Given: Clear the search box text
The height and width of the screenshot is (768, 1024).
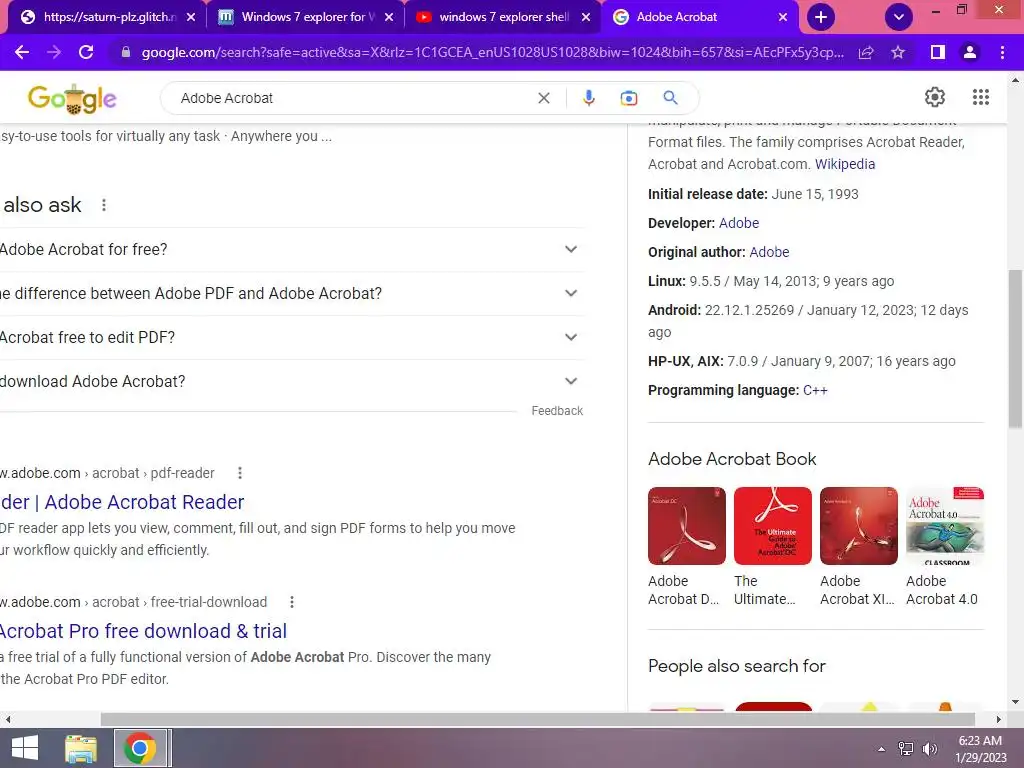Looking at the screenshot, I should (x=543, y=98).
